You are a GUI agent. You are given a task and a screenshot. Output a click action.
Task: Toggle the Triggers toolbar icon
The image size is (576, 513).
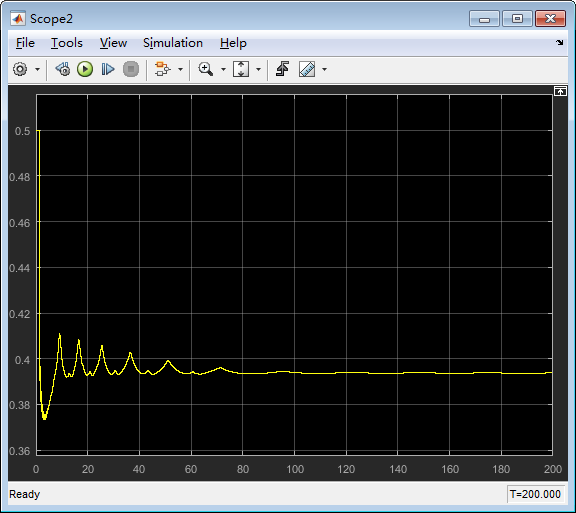pos(282,69)
